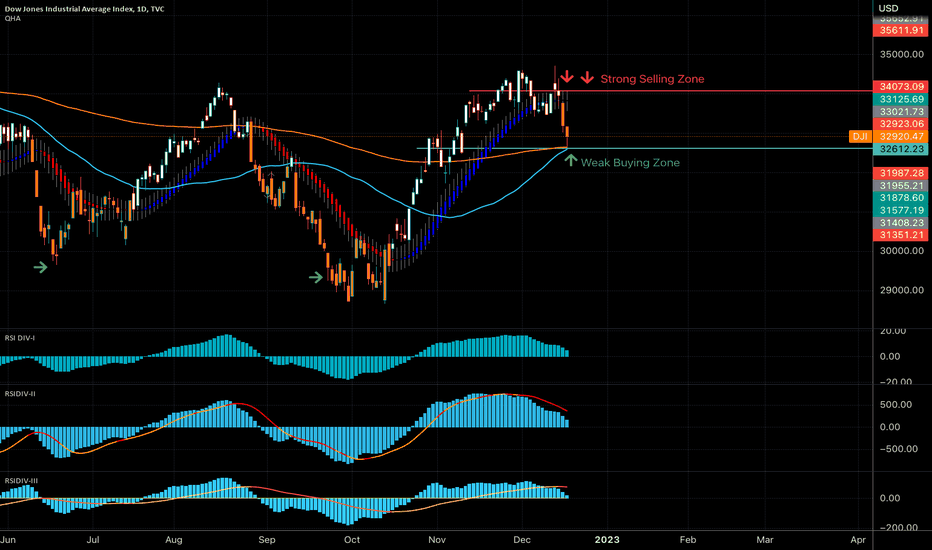Click the gray 33021.73 price label

click(x=900, y=112)
